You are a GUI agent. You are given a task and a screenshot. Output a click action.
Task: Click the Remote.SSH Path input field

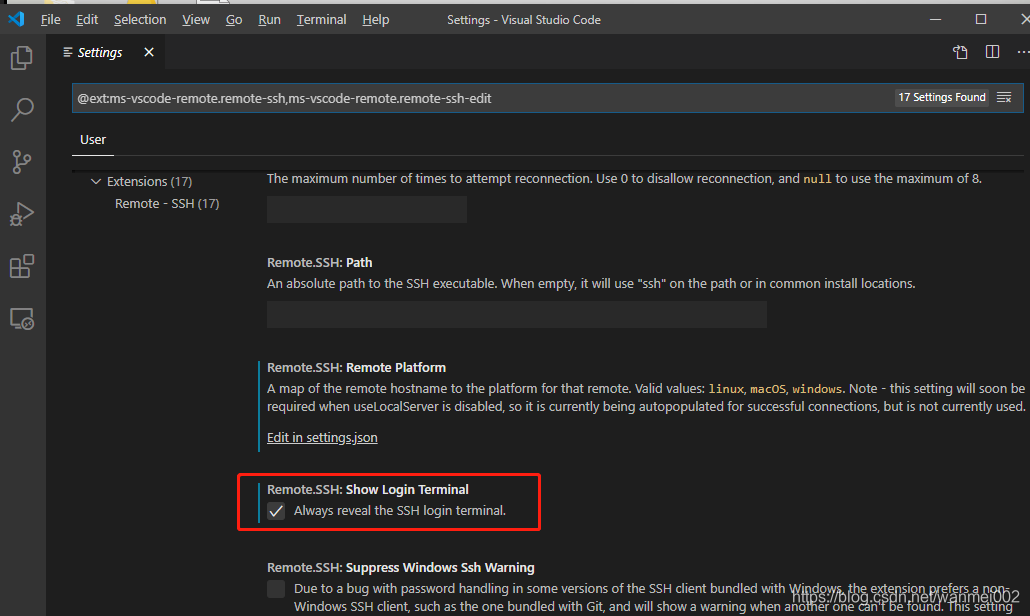(x=516, y=314)
